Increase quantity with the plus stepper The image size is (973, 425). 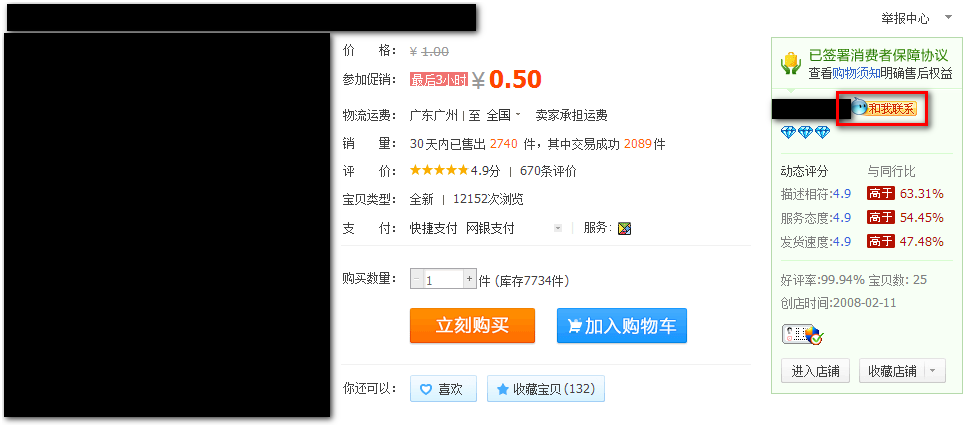(469, 279)
